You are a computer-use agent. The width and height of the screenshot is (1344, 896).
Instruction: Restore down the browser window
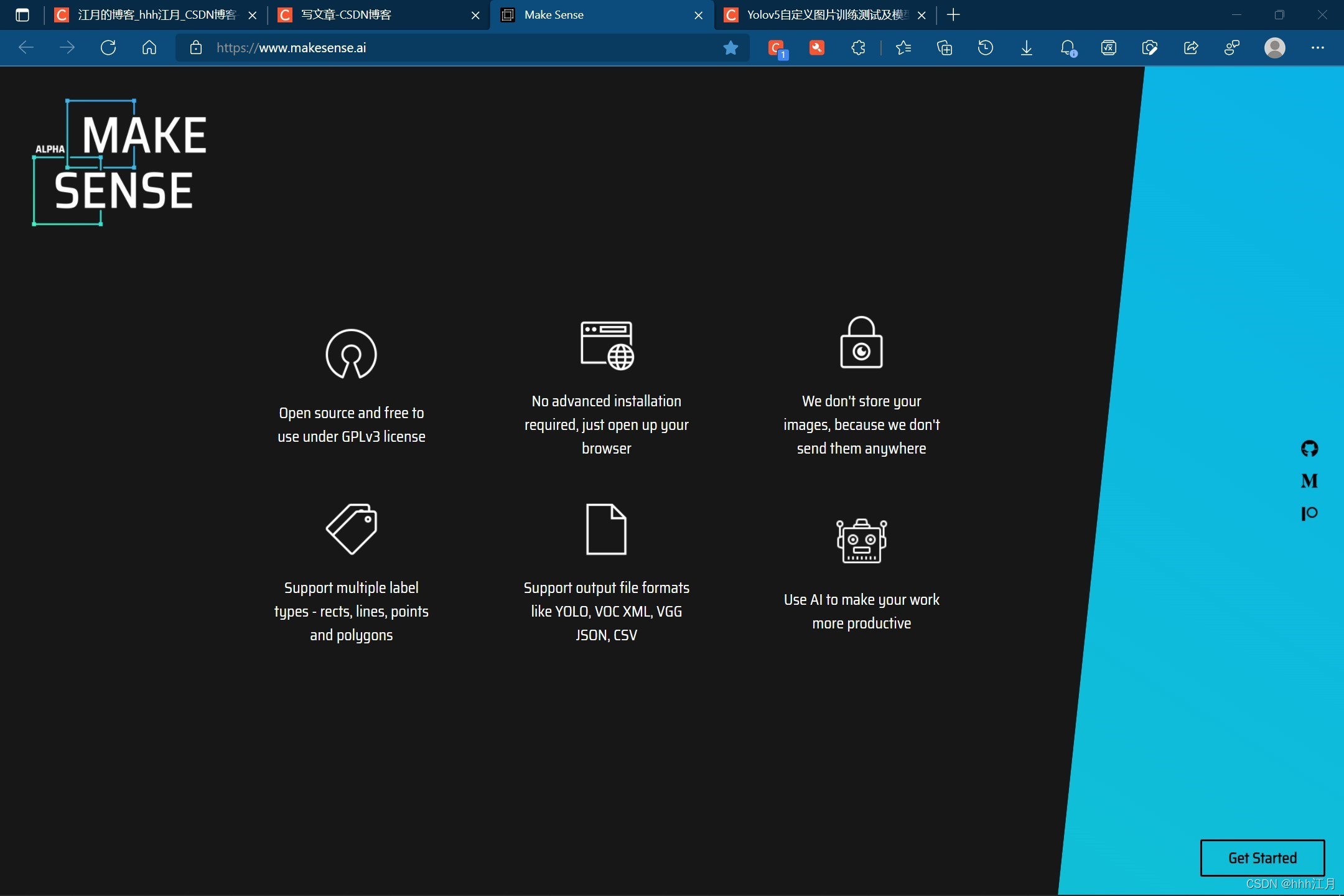point(1279,15)
